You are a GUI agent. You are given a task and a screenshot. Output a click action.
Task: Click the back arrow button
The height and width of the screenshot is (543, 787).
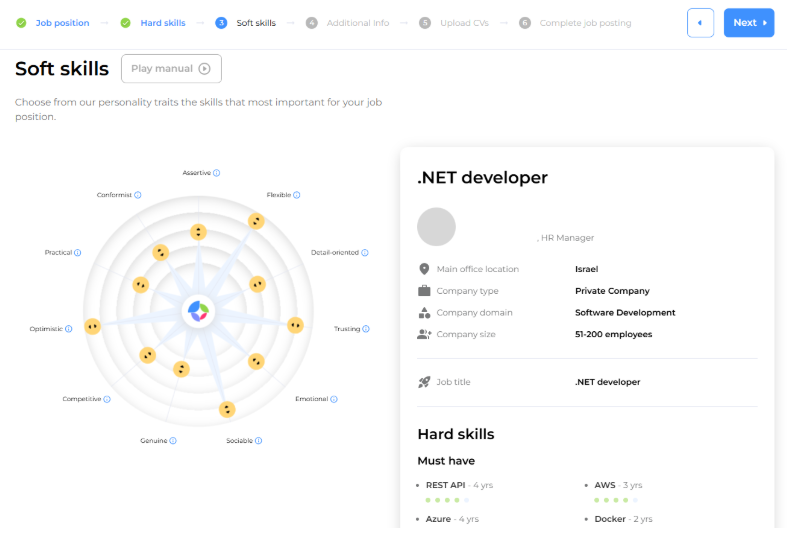pyautogui.click(x=700, y=23)
